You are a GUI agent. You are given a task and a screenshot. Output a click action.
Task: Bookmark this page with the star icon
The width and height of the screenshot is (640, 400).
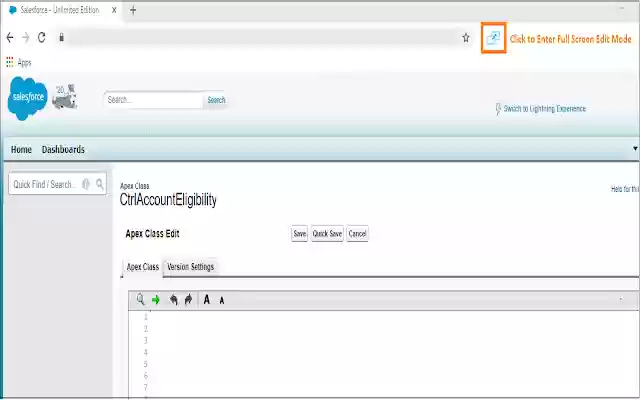click(x=466, y=38)
